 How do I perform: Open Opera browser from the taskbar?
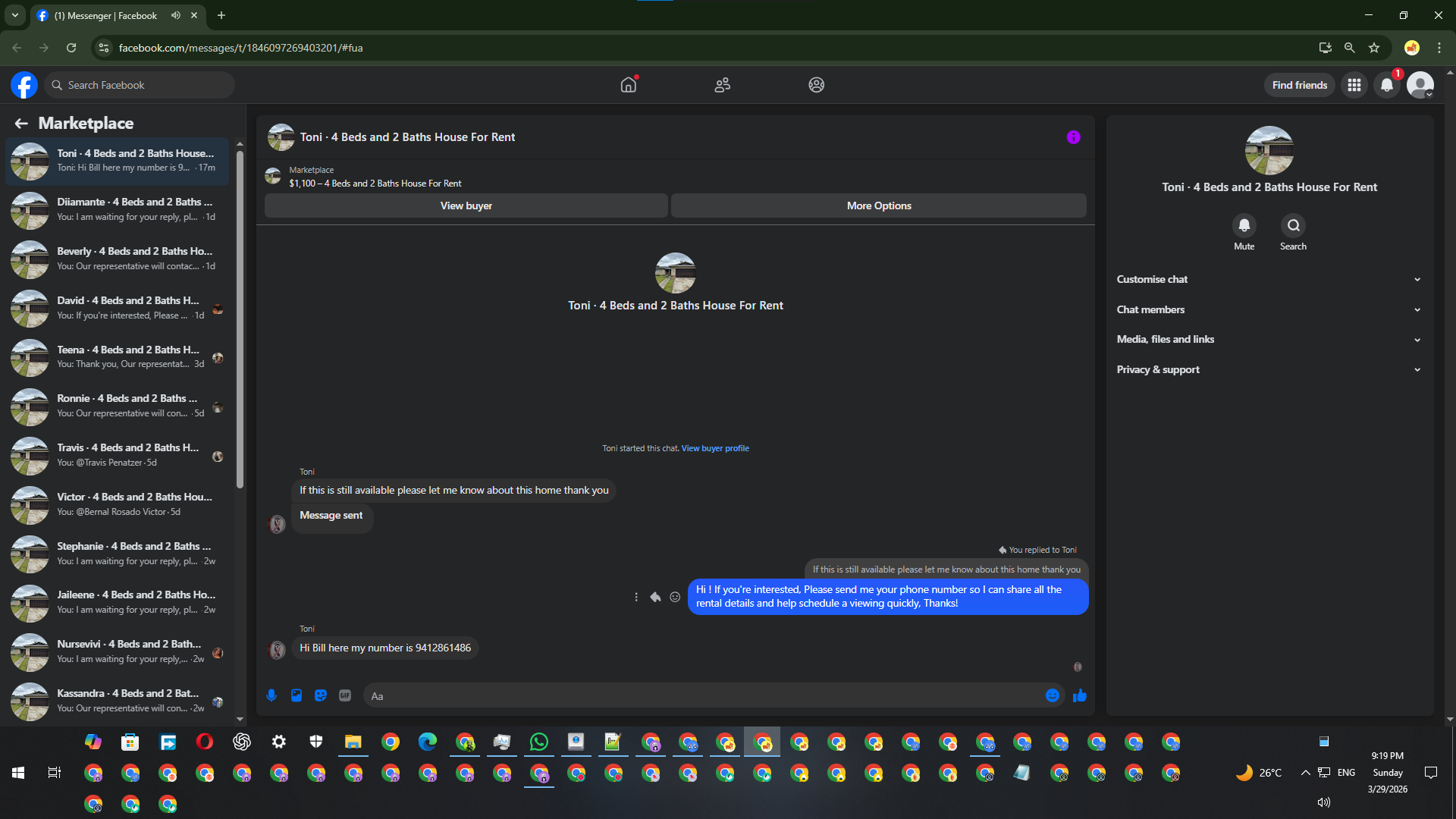click(x=205, y=742)
